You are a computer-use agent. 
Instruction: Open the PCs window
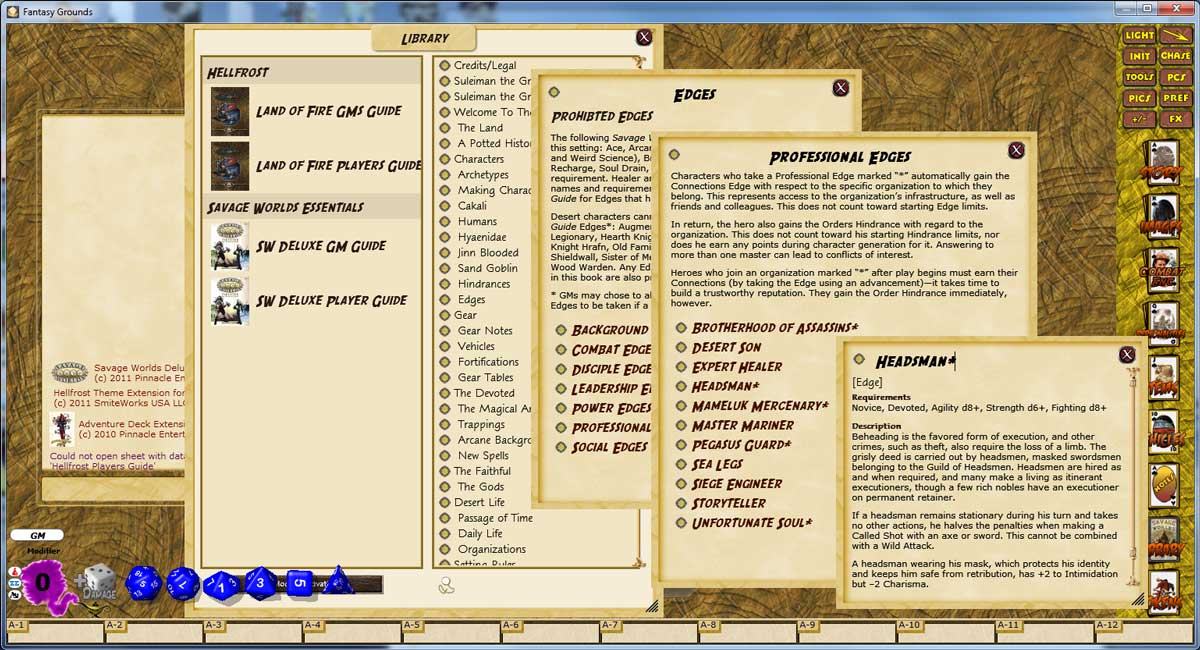click(x=1175, y=76)
